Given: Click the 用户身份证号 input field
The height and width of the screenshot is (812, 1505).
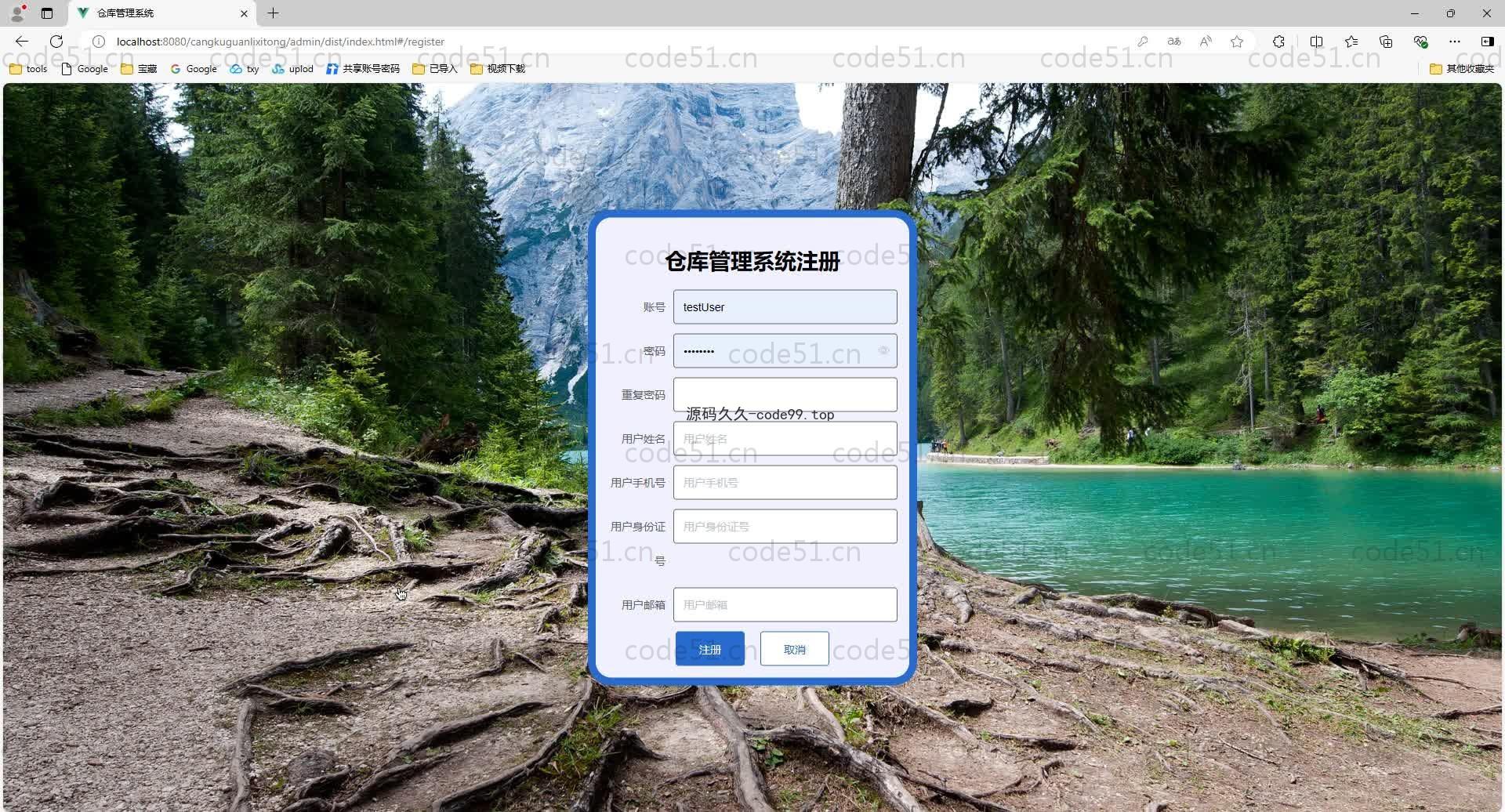Looking at the screenshot, I should click(x=785, y=527).
